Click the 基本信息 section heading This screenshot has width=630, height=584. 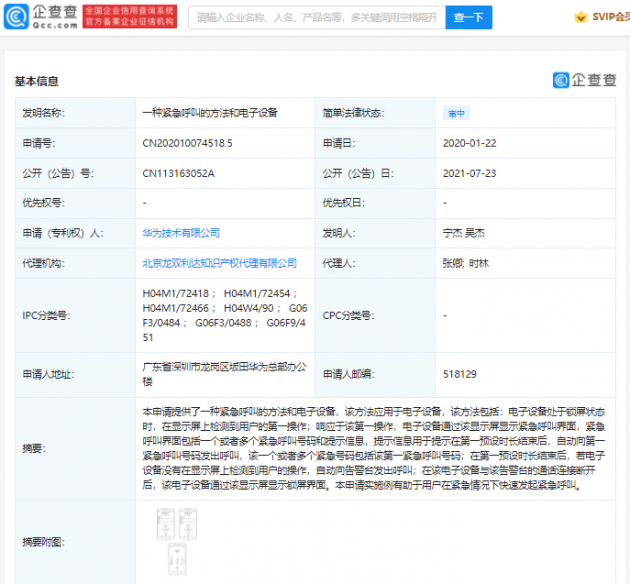[36, 81]
